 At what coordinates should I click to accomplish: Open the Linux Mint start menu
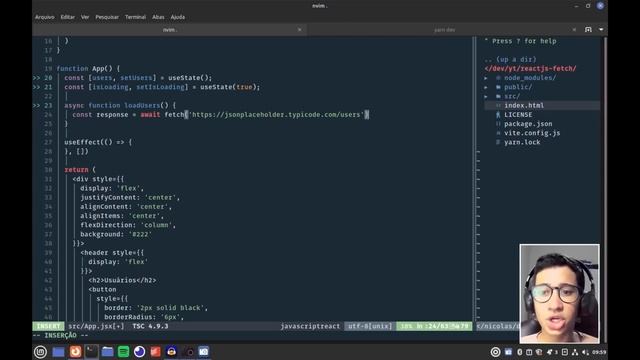pos(40,352)
